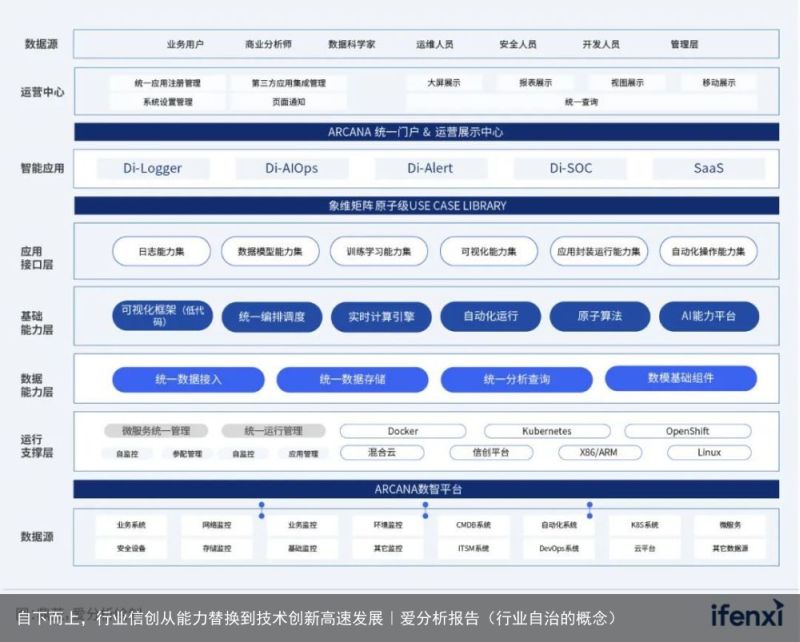
Task: Click the AI能力平台 pill
Action: click(x=709, y=316)
